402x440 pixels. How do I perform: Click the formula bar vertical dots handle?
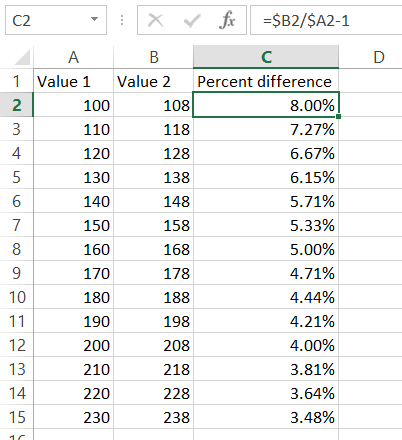(x=122, y=20)
